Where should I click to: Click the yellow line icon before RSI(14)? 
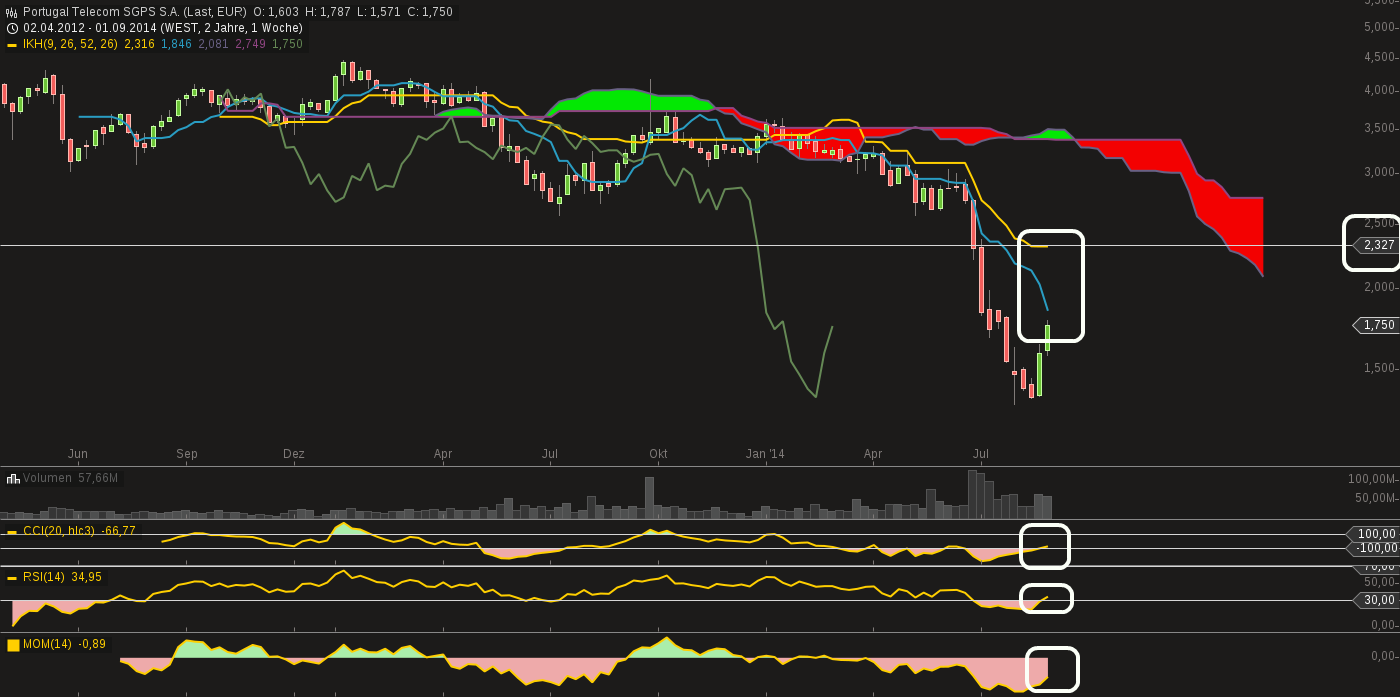(x=12, y=578)
